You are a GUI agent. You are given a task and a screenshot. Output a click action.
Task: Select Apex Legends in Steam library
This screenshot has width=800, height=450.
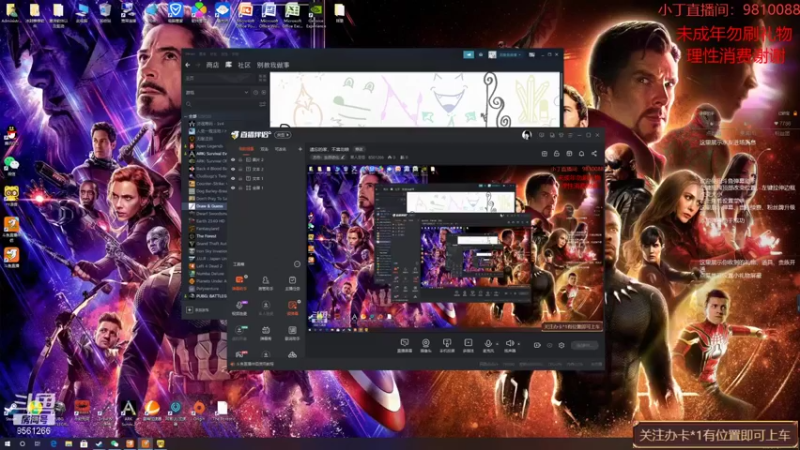click(x=209, y=146)
